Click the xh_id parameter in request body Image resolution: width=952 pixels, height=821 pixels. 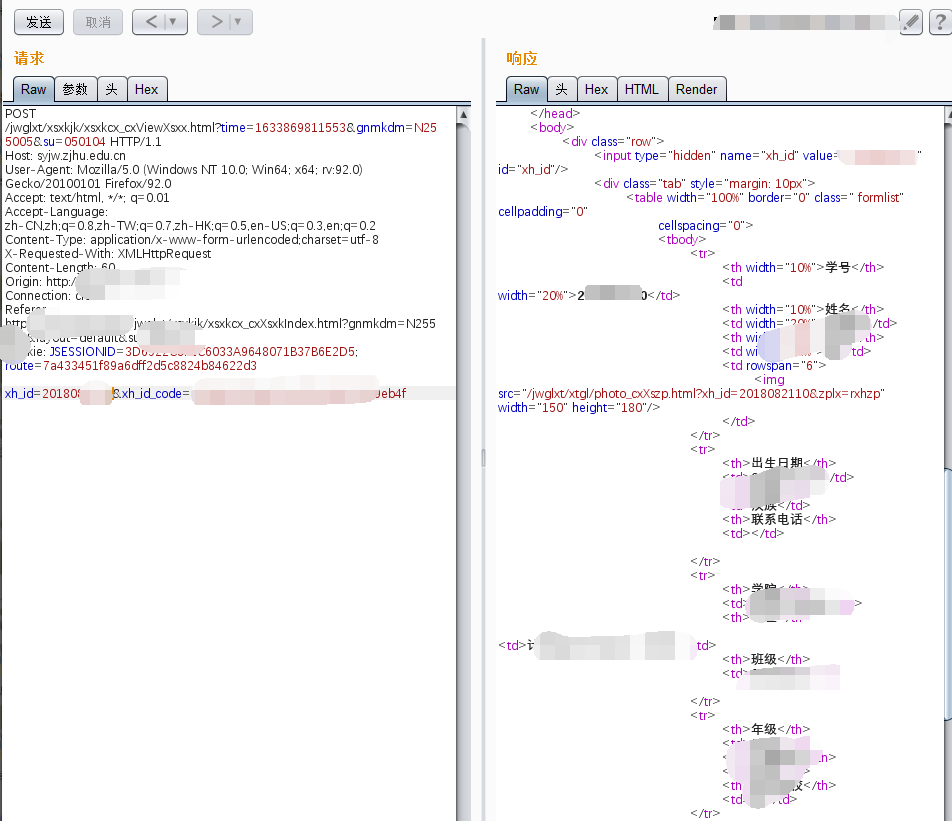pos(58,393)
